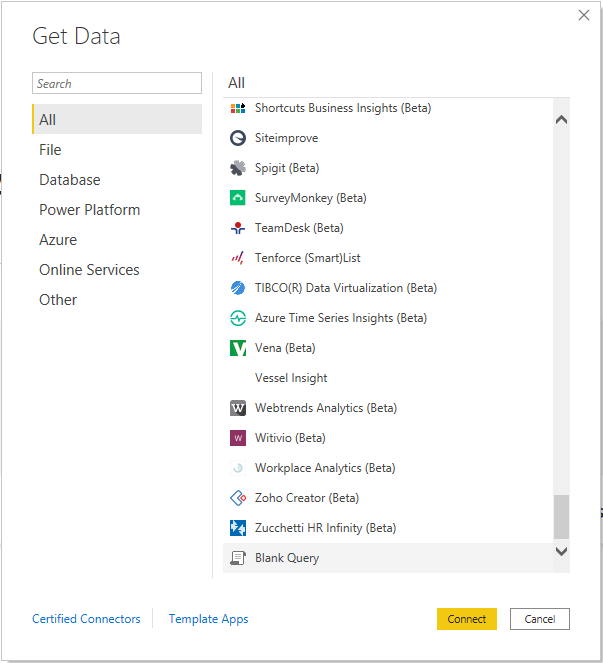Select the "Witivio (Beta)" entry
The height and width of the screenshot is (663, 603).
click(x=388, y=438)
